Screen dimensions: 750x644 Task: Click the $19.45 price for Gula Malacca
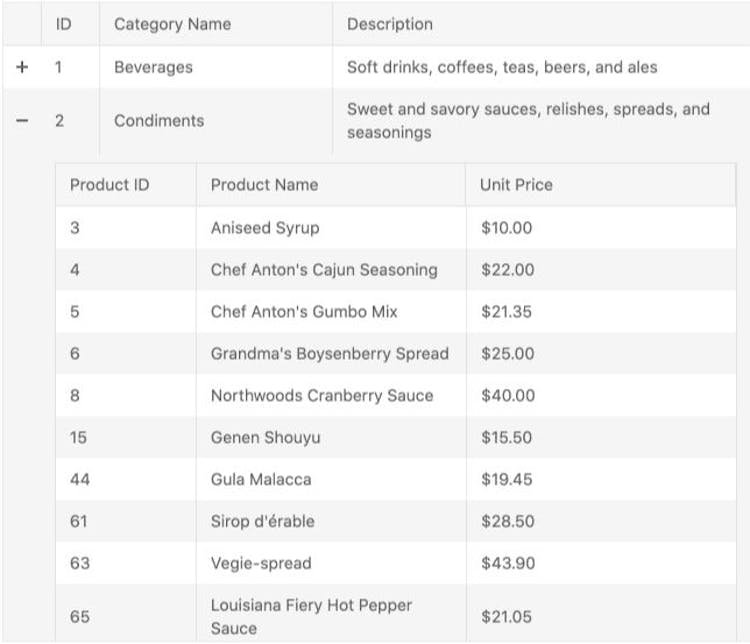click(507, 480)
